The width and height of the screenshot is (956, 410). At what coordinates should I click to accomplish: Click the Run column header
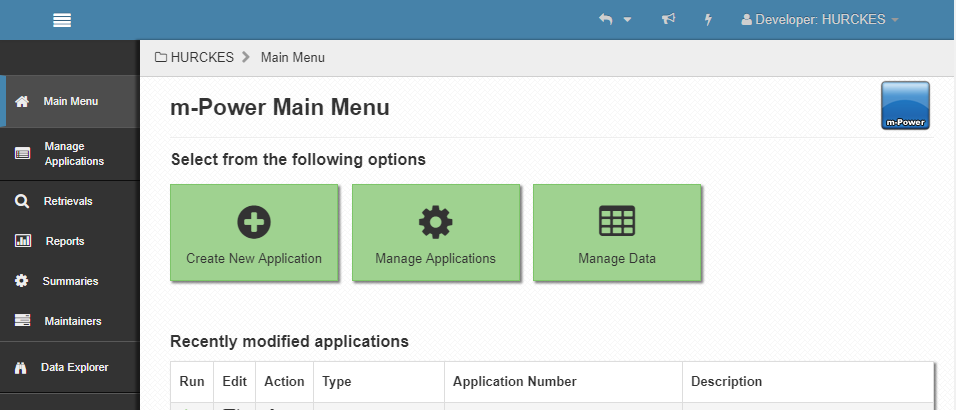point(192,381)
